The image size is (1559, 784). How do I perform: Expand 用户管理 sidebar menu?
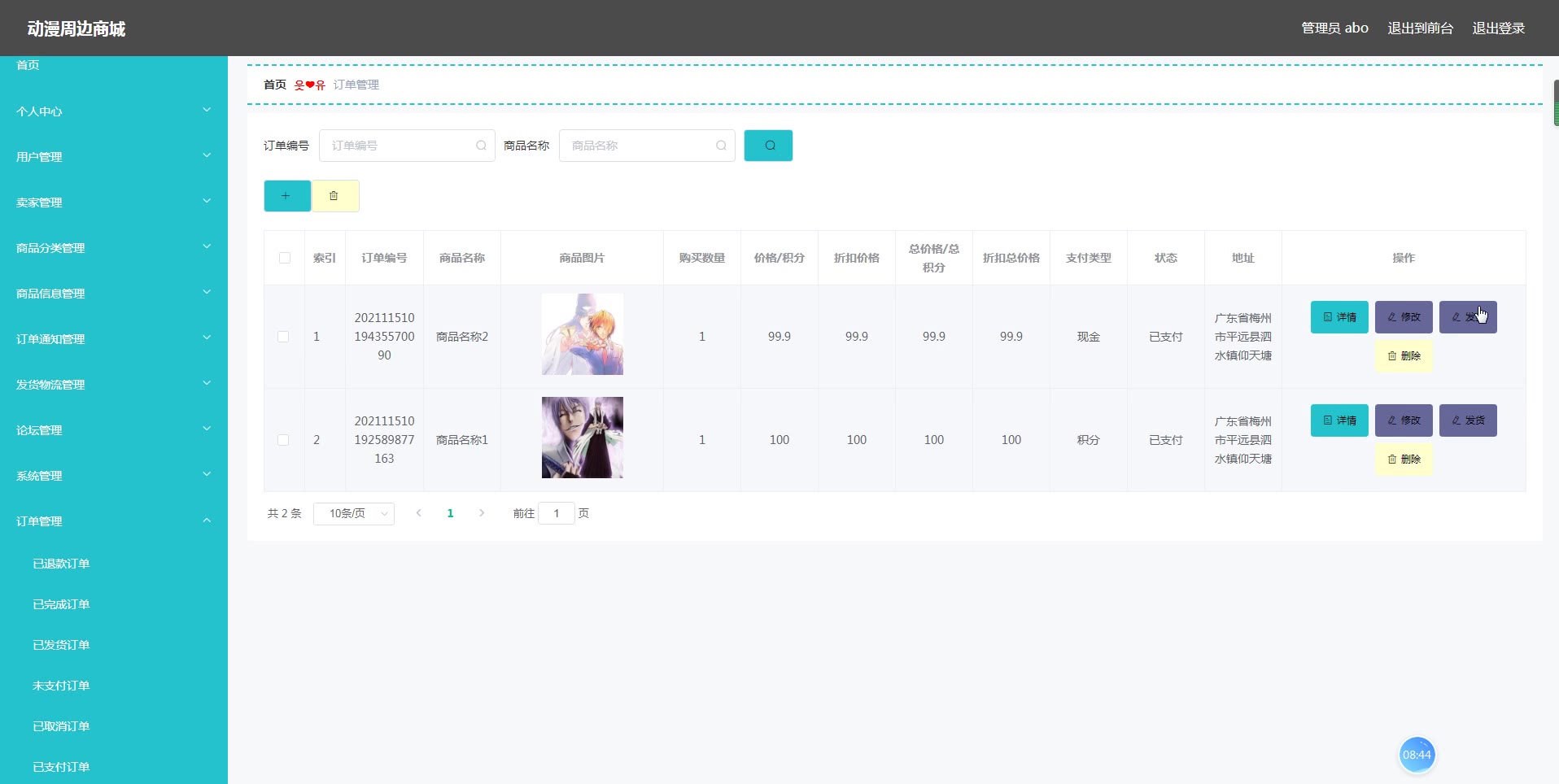pos(114,157)
